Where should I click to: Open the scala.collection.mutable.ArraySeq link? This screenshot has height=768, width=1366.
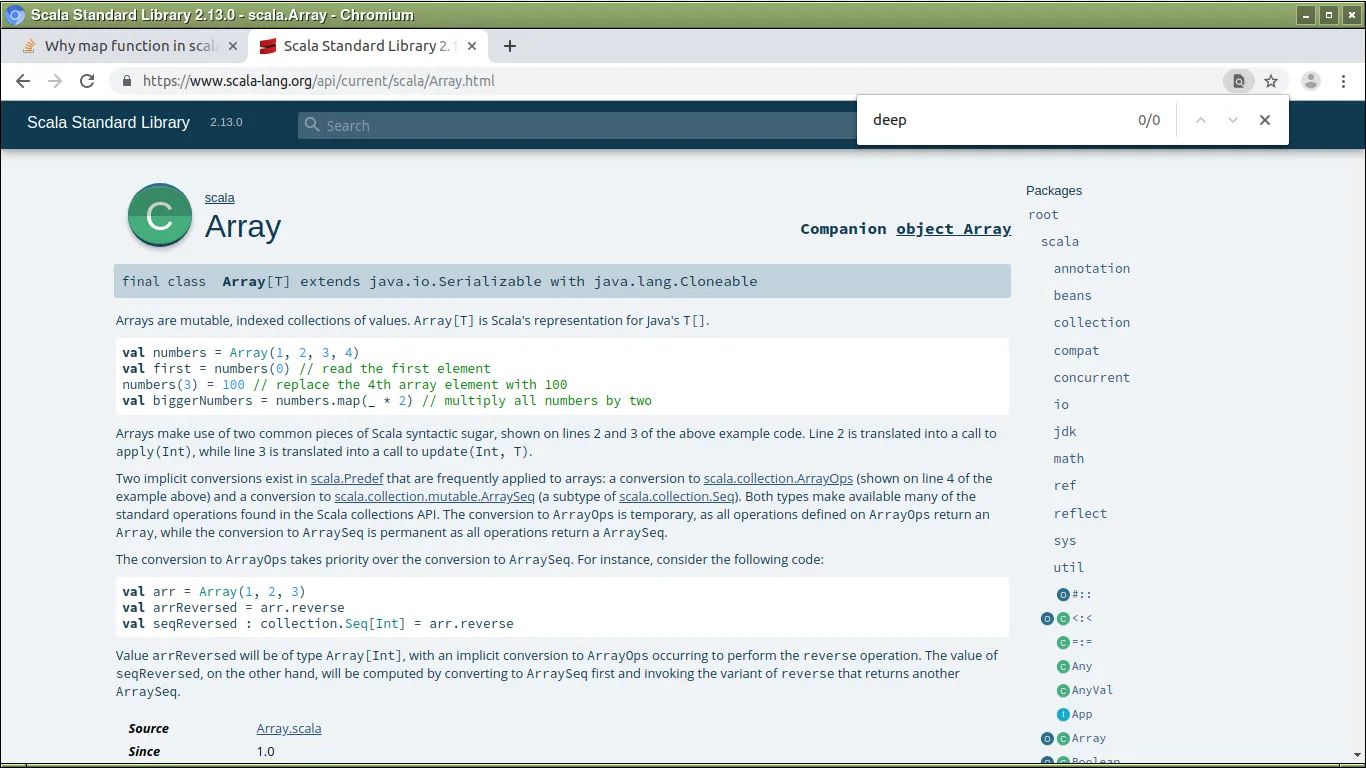(433, 496)
